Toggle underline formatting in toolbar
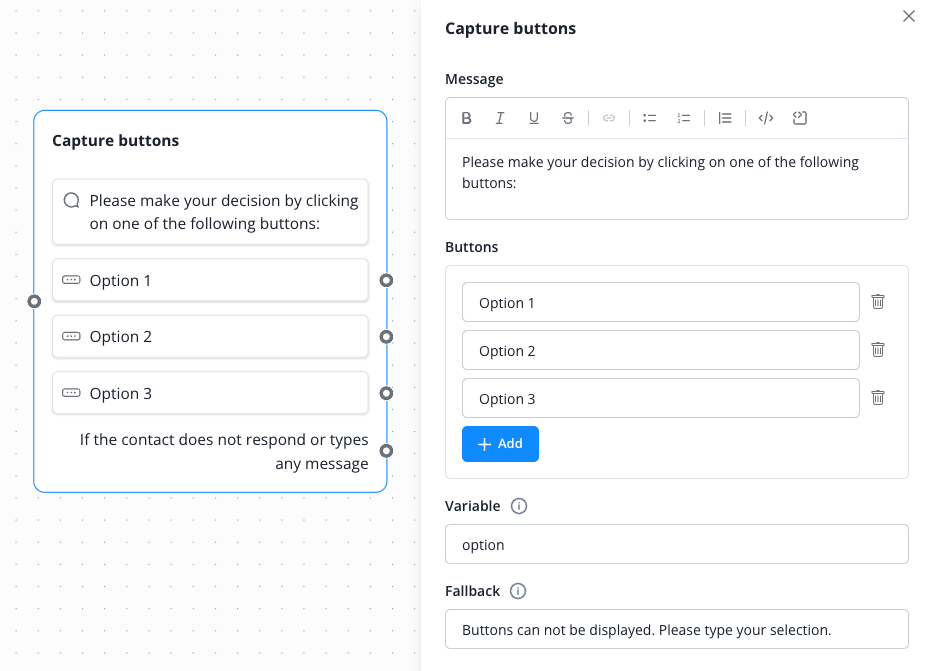The height and width of the screenshot is (671, 926). [534, 118]
